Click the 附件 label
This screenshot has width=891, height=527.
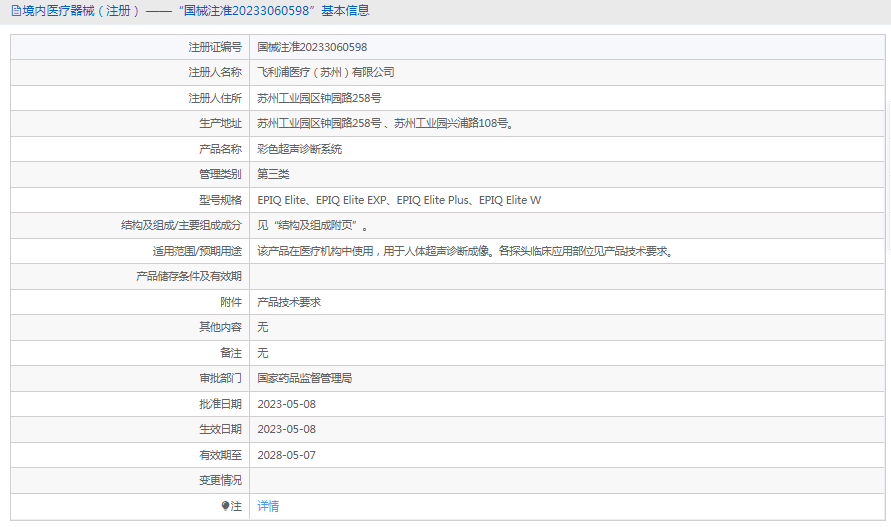point(231,302)
